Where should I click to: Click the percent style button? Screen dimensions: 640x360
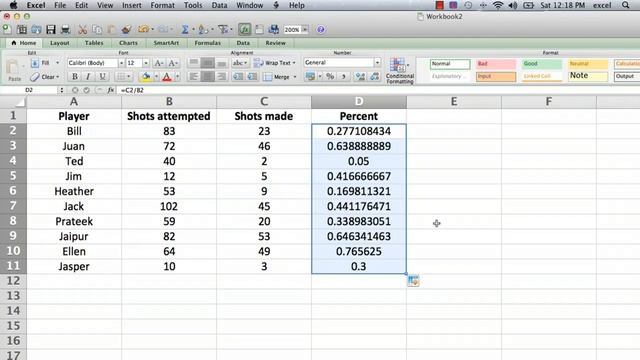pyautogui.click(x=330, y=76)
